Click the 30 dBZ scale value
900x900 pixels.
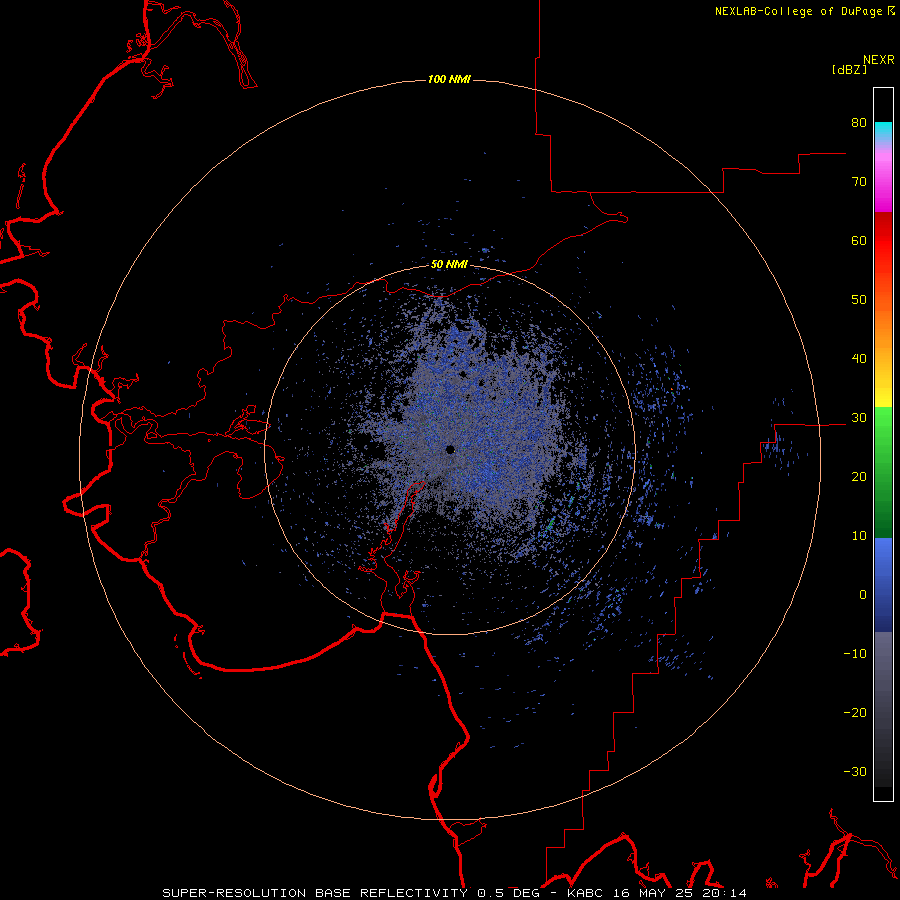coord(859,417)
